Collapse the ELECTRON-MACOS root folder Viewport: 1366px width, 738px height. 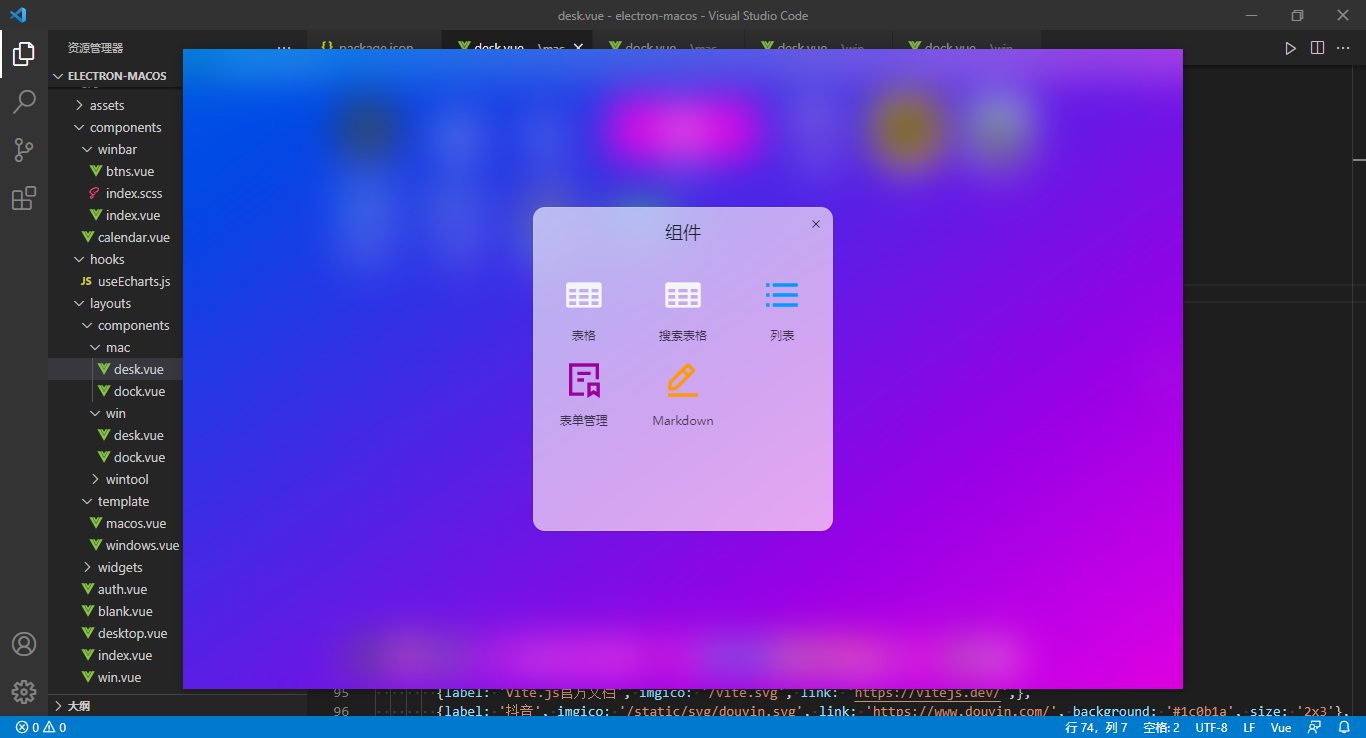[116, 76]
